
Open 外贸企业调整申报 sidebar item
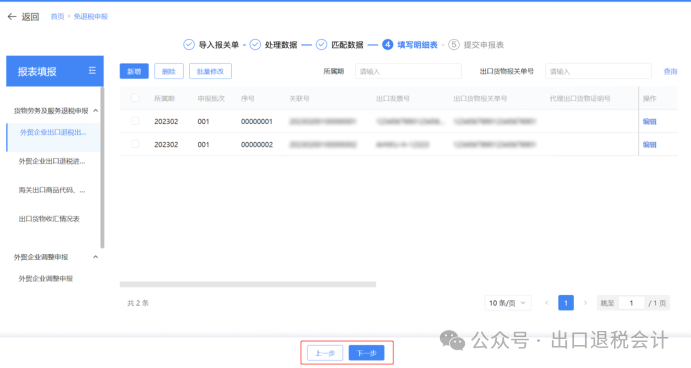tap(46, 279)
